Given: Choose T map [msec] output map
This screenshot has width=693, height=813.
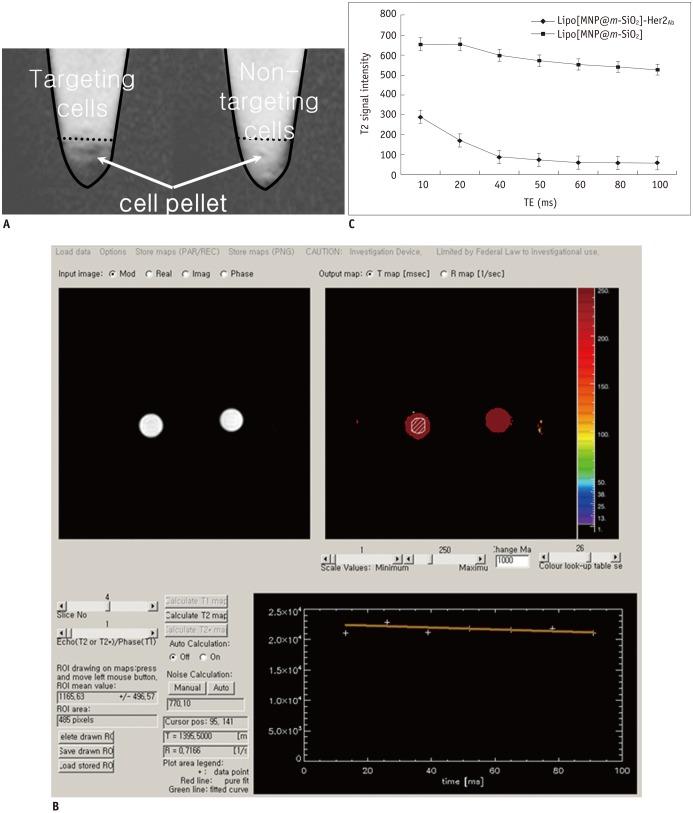Looking at the screenshot, I should coord(370,274).
